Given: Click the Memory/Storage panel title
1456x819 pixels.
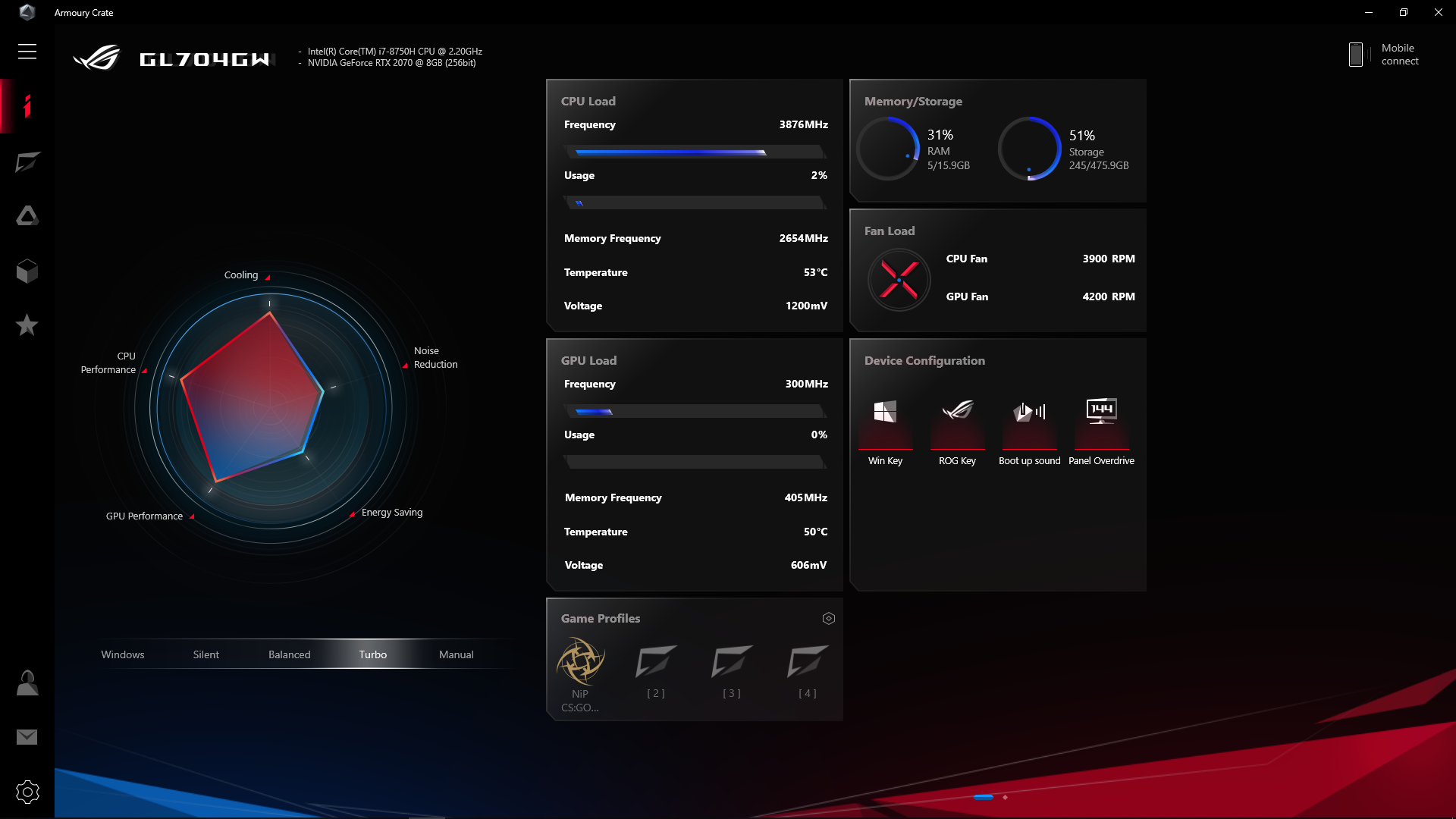Looking at the screenshot, I should (913, 102).
